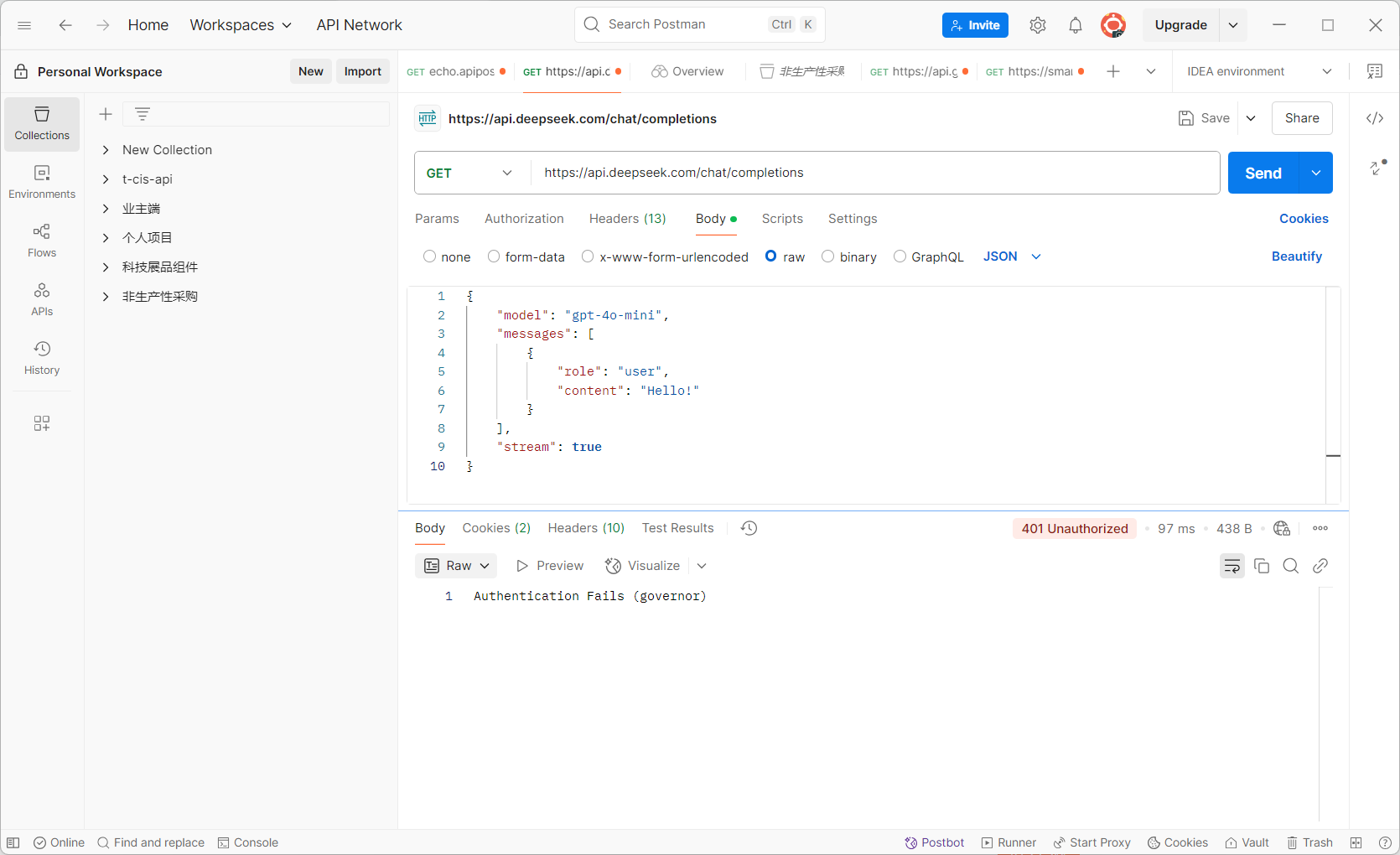This screenshot has width=1400, height=855.
Task: Select the binary body type
Action: [828, 256]
